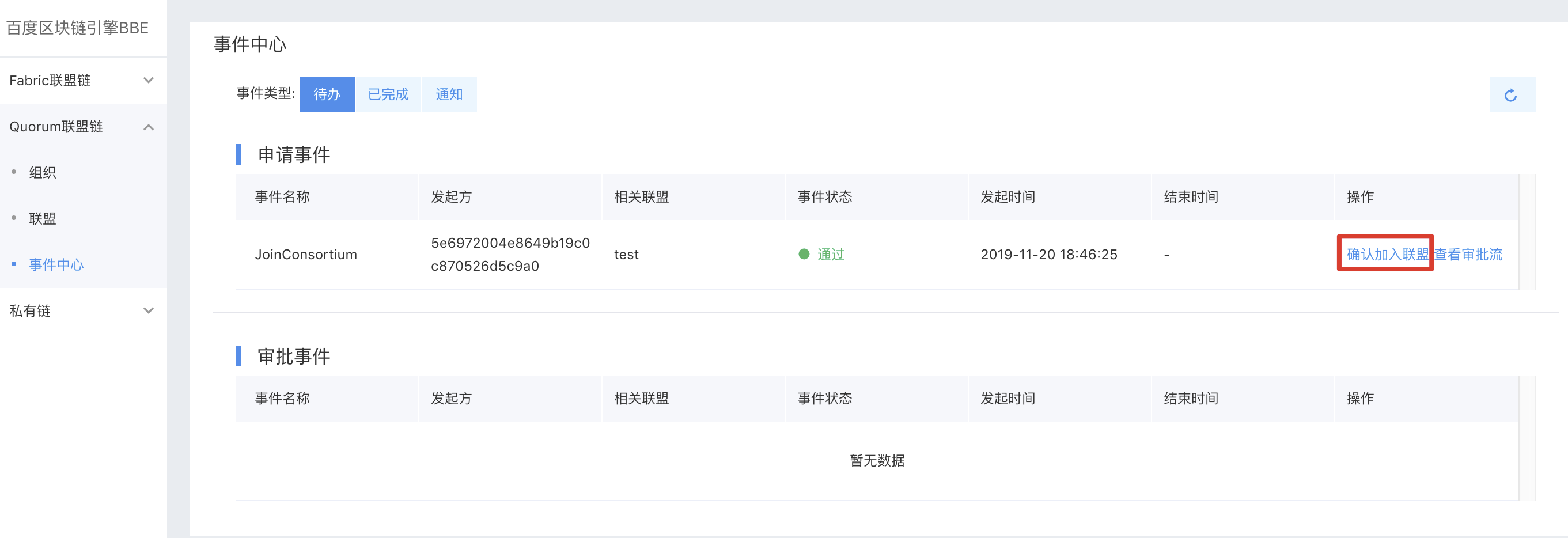Click the 申请事件 section heading

pos(294,154)
